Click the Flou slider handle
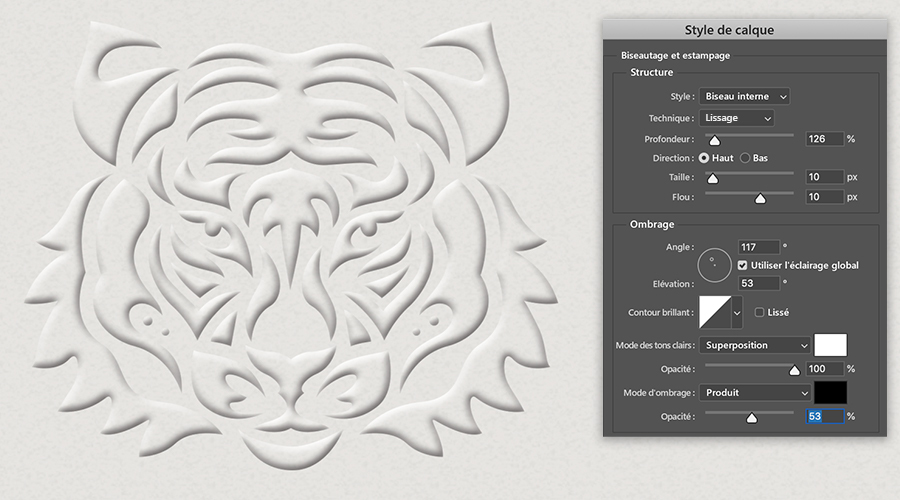 point(760,199)
